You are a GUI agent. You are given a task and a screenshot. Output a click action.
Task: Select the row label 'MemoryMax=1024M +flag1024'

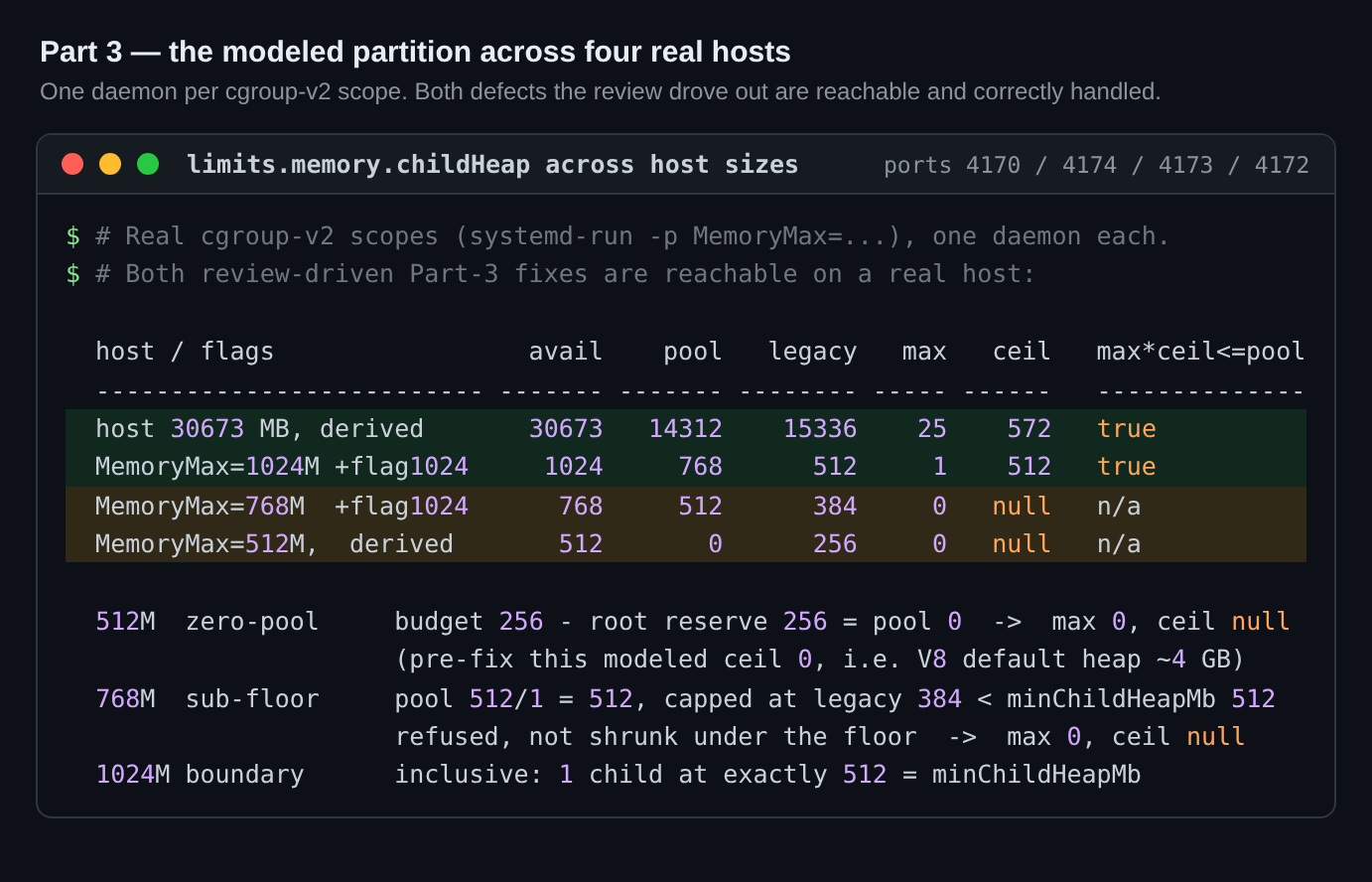click(282, 467)
